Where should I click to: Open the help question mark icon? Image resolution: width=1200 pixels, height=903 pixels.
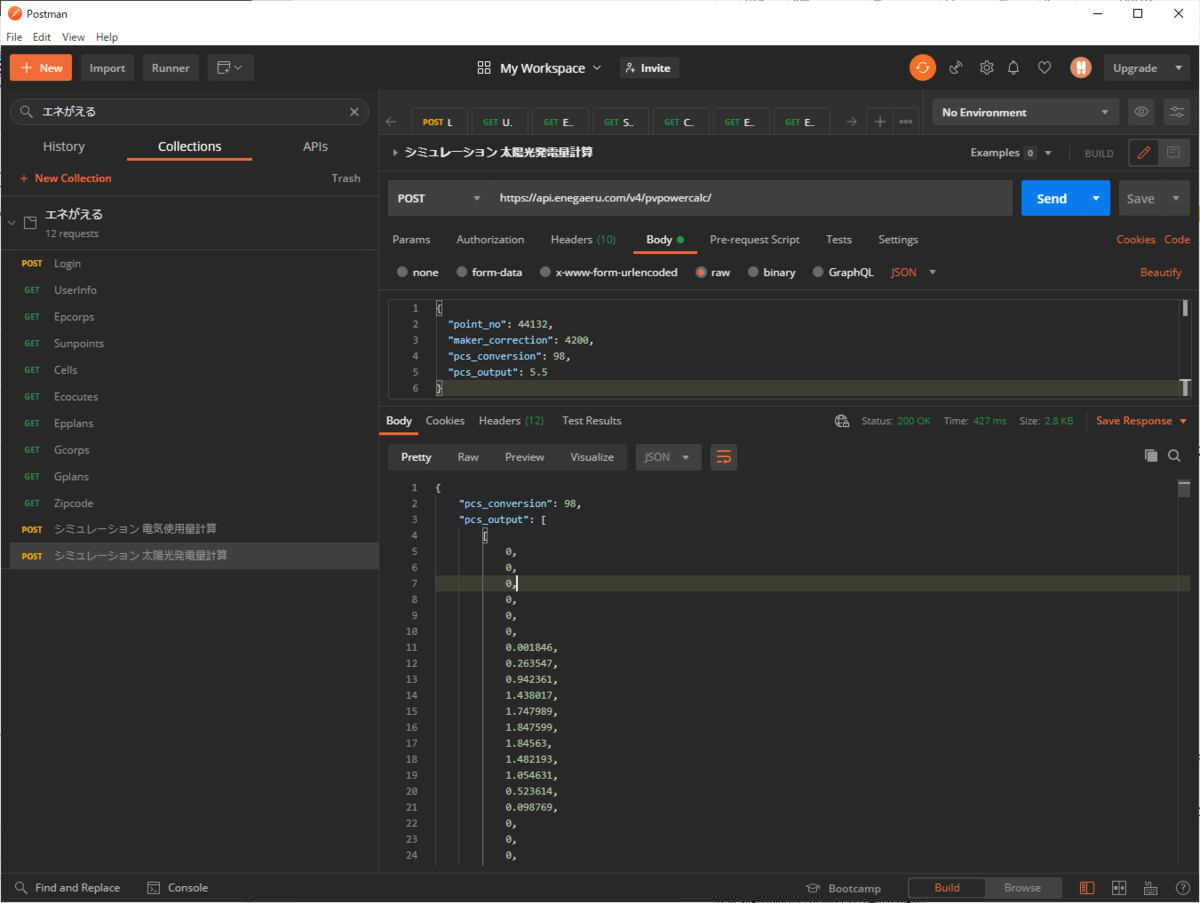pyautogui.click(x=1182, y=888)
